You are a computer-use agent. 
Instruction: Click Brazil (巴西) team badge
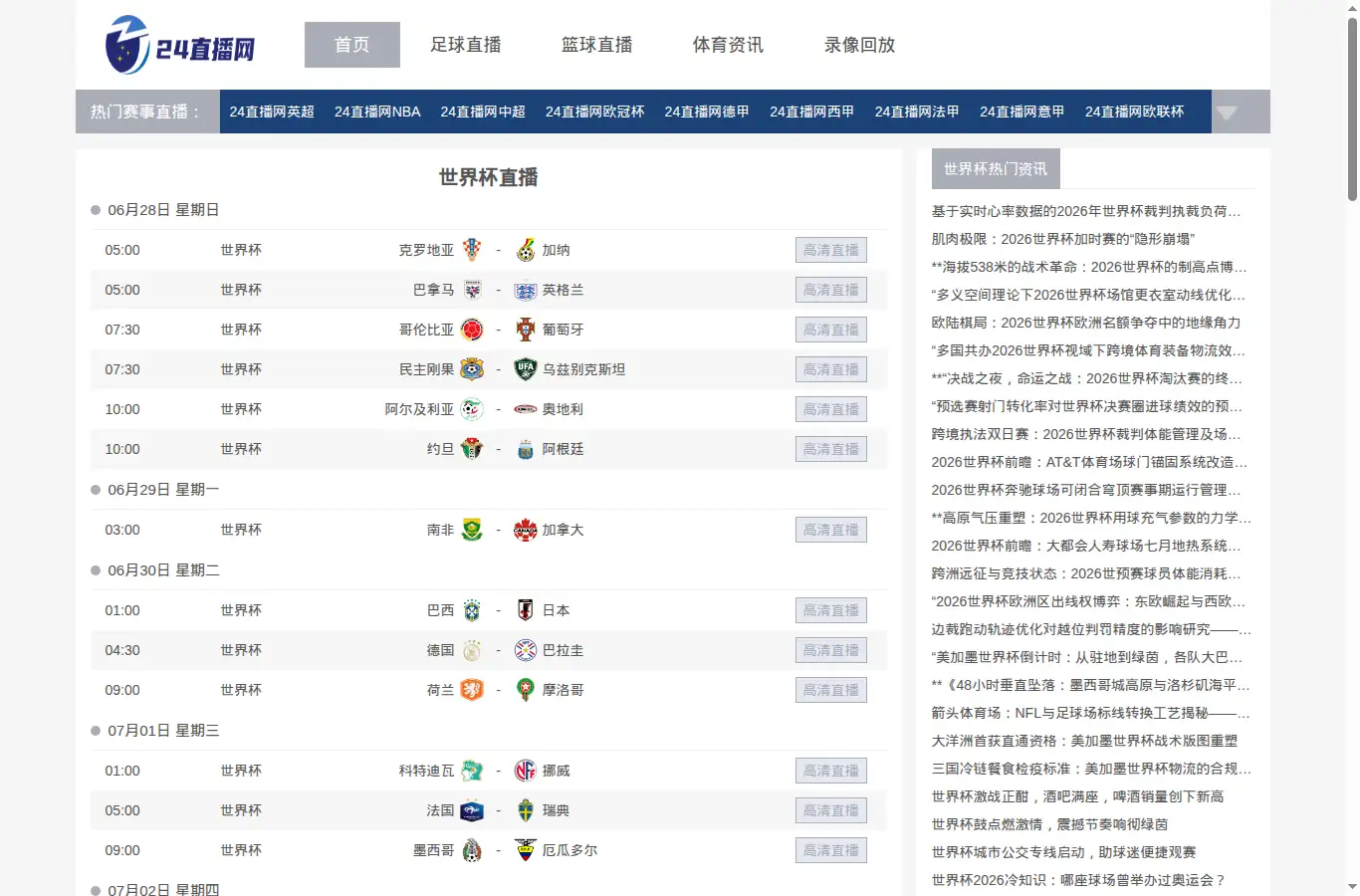472,610
